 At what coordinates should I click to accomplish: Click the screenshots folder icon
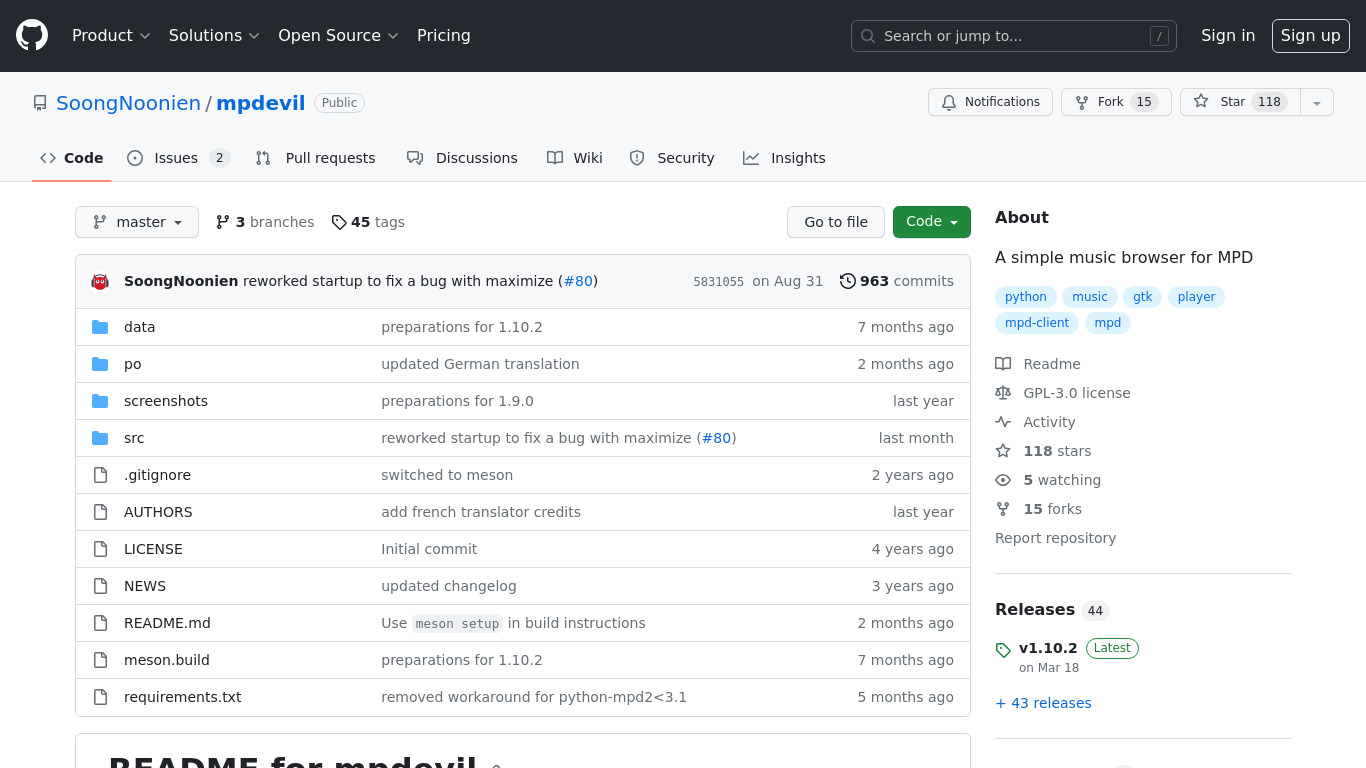pyautogui.click(x=100, y=401)
